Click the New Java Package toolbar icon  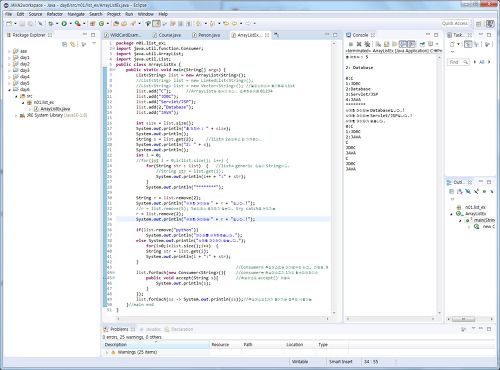tap(93, 24)
